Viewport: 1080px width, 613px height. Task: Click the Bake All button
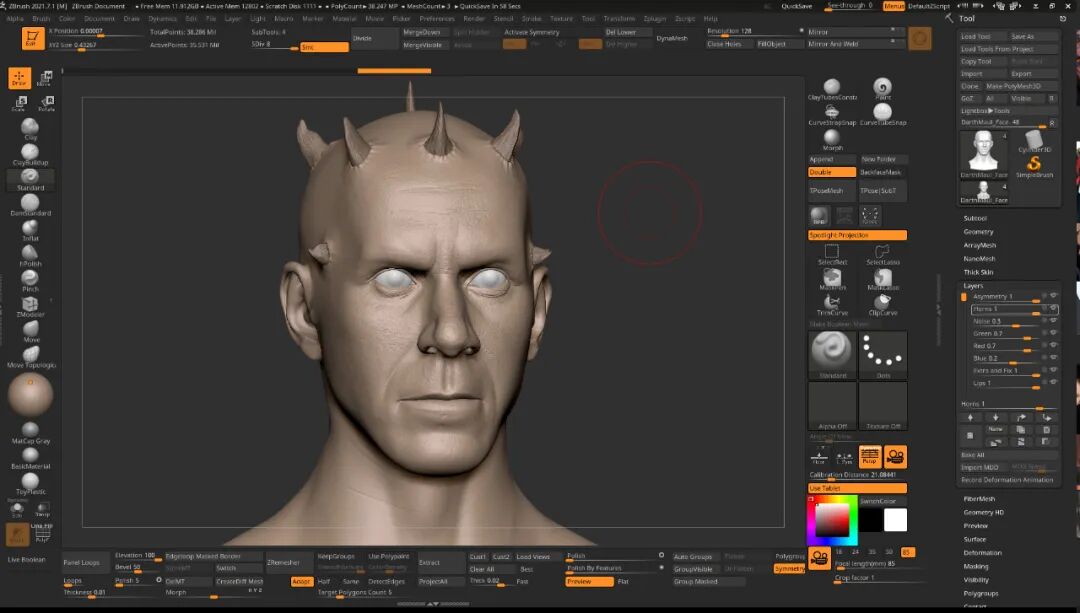point(1009,455)
